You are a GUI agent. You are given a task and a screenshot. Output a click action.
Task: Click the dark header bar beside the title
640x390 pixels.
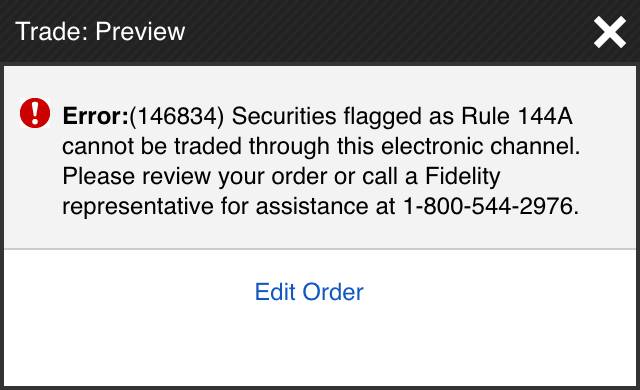[388, 32]
